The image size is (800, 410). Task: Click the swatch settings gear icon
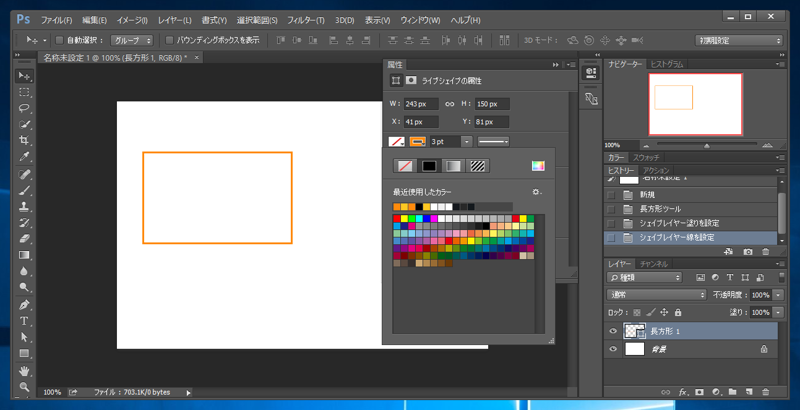536,192
